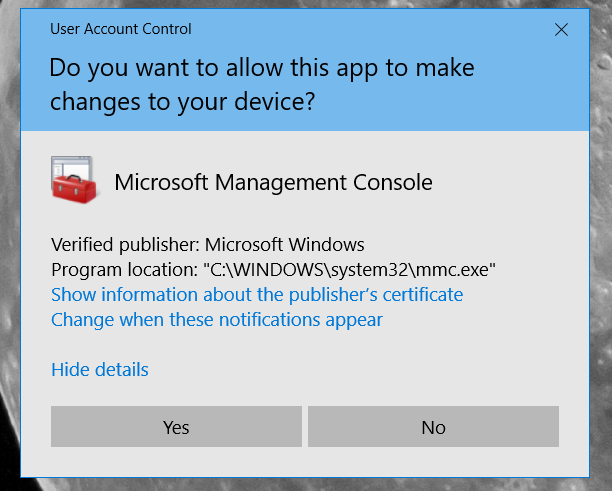The width and height of the screenshot is (612, 491).
Task: Click the User Account Control title text
Action: click(x=121, y=29)
